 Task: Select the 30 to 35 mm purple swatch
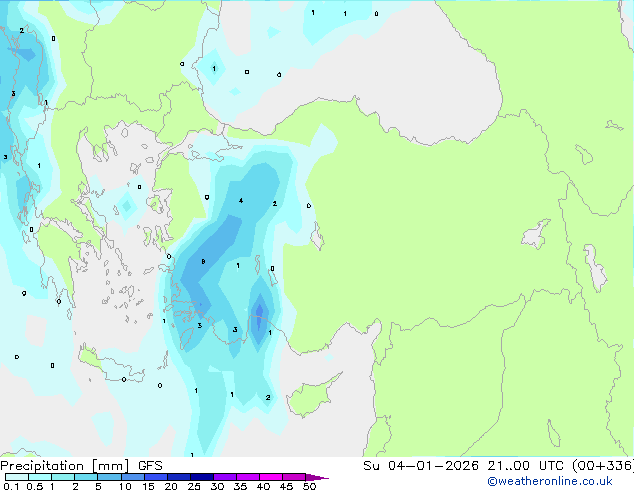224,477
